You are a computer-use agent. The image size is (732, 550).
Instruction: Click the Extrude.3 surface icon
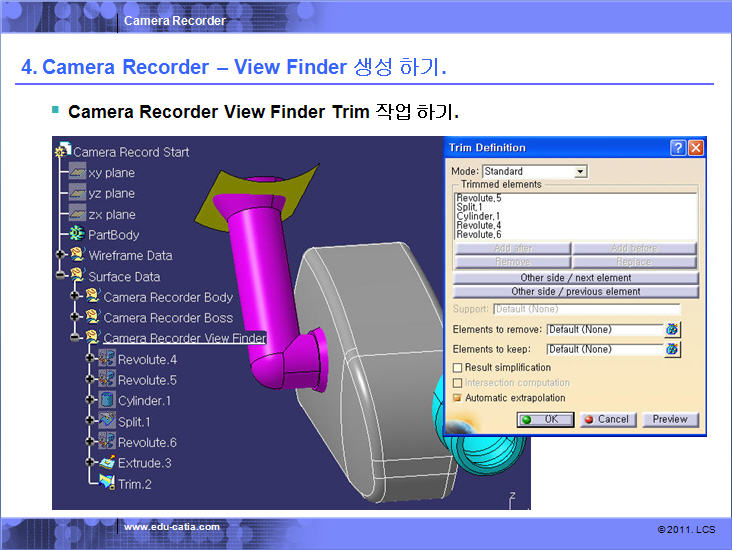(x=107, y=463)
